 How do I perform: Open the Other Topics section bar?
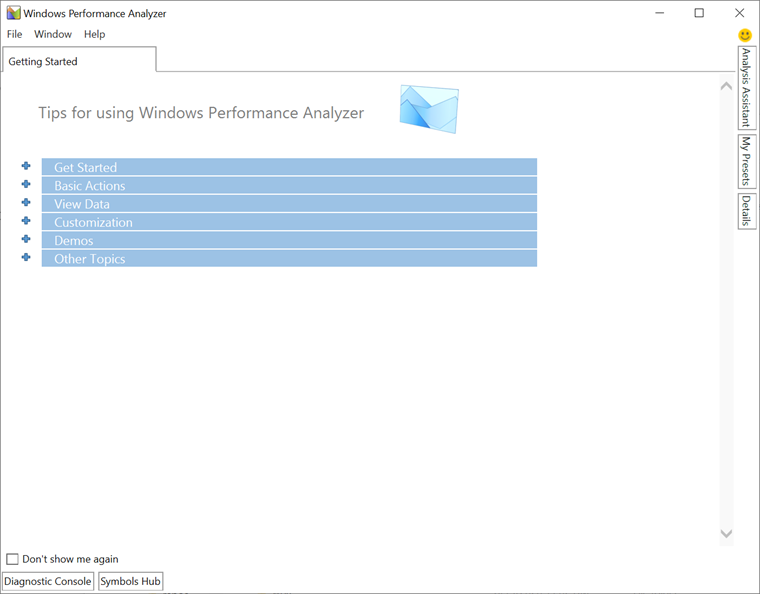click(289, 258)
